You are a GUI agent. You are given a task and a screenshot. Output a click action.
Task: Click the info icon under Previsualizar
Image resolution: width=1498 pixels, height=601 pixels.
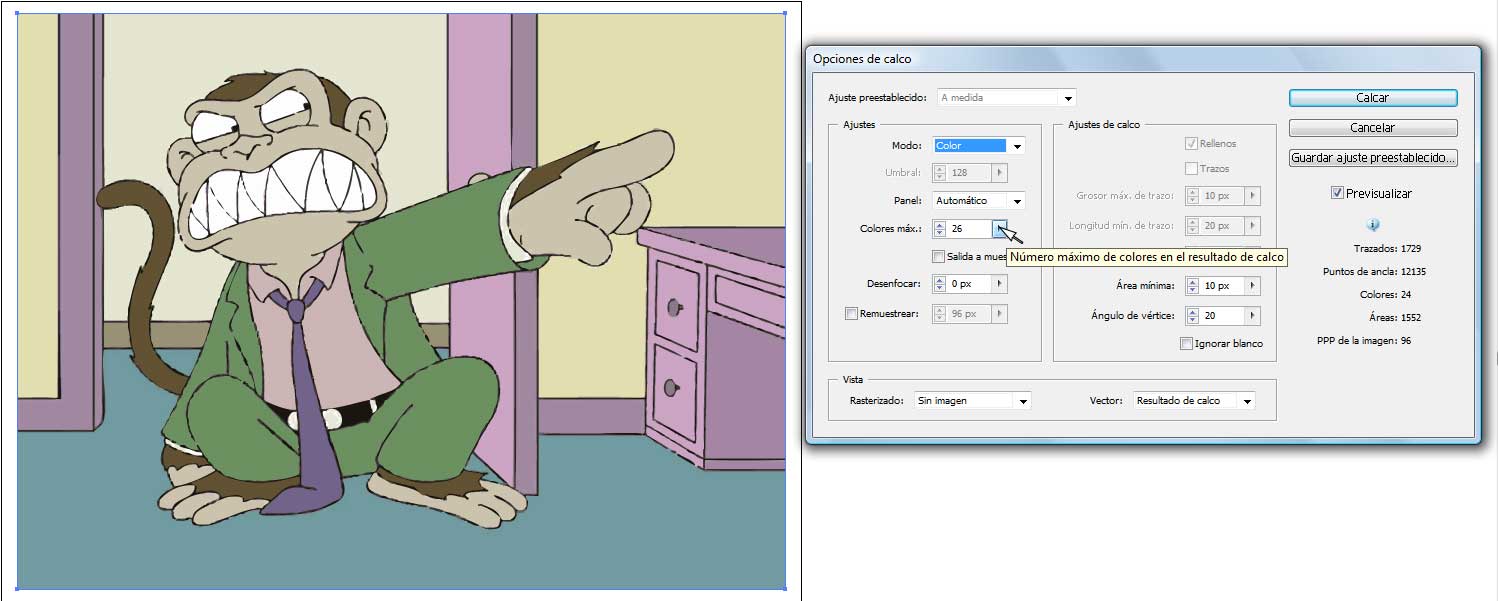pyautogui.click(x=1373, y=225)
